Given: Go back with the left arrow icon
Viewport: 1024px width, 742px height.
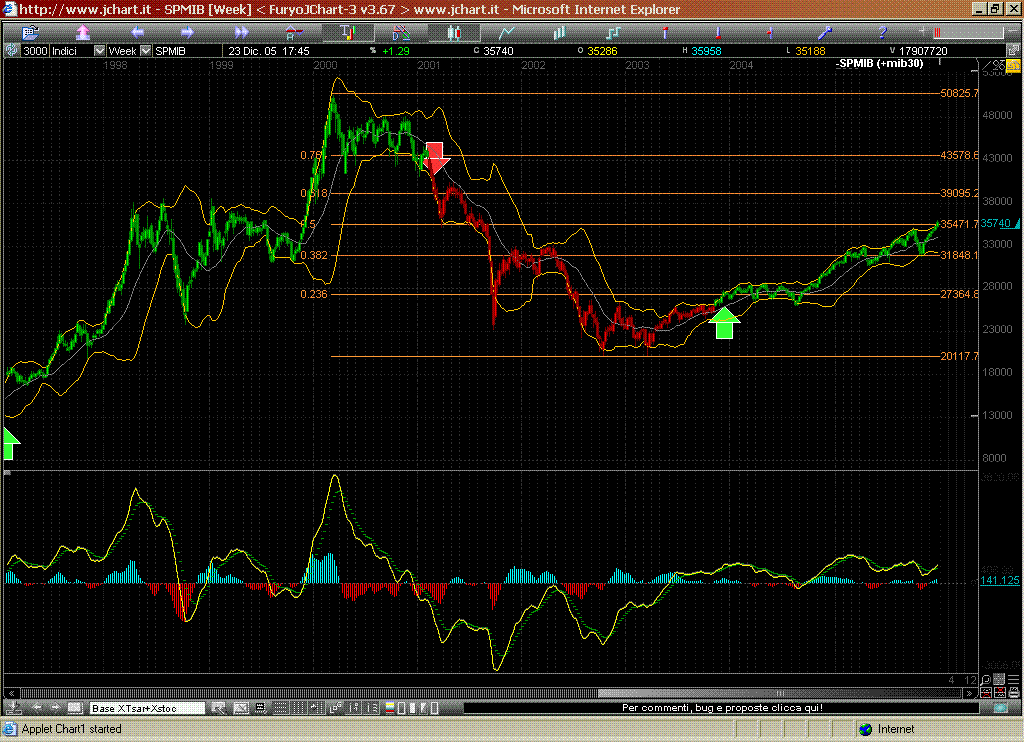Looking at the screenshot, I should [138, 32].
